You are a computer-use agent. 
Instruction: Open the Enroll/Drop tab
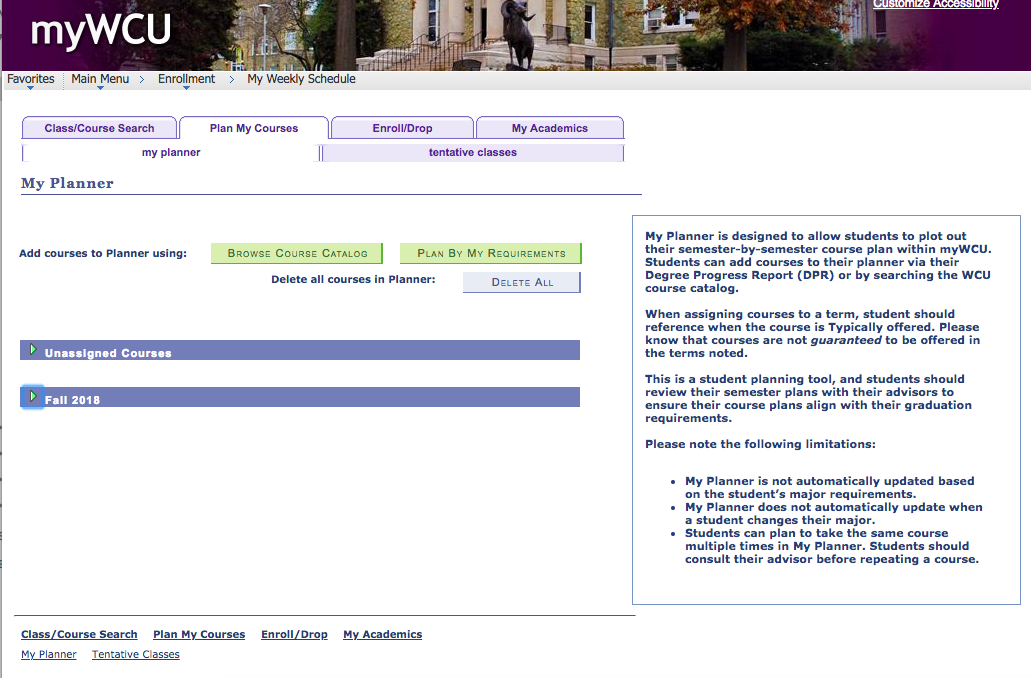click(402, 128)
